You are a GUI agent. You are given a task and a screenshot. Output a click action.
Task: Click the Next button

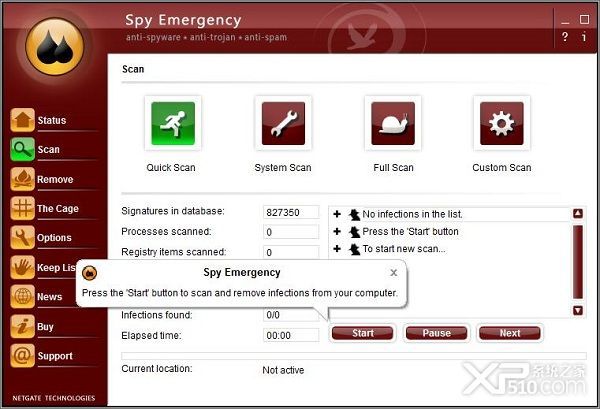(x=510, y=333)
